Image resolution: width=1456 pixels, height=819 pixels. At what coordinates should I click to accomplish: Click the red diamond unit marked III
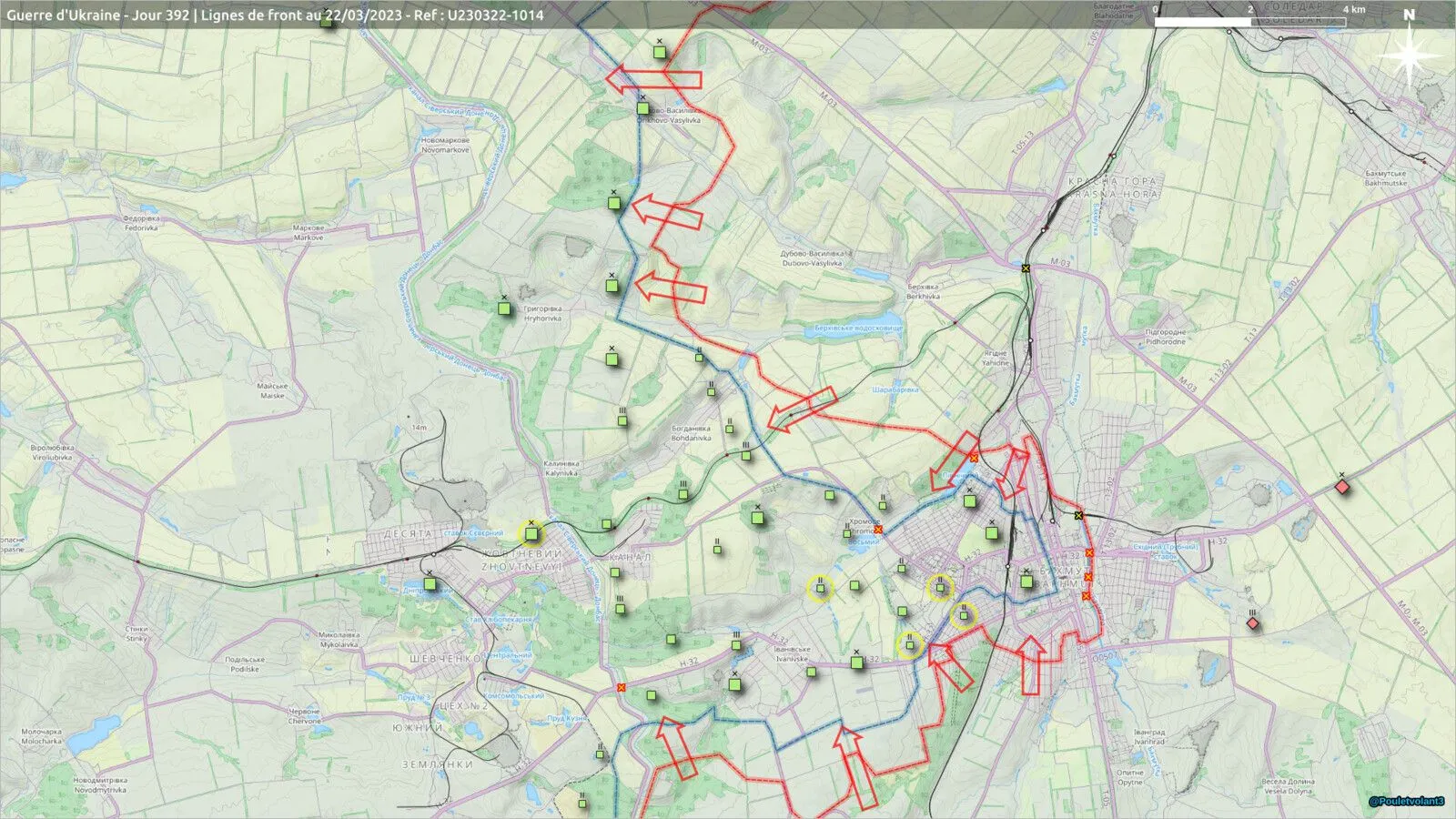[1252, 623]
